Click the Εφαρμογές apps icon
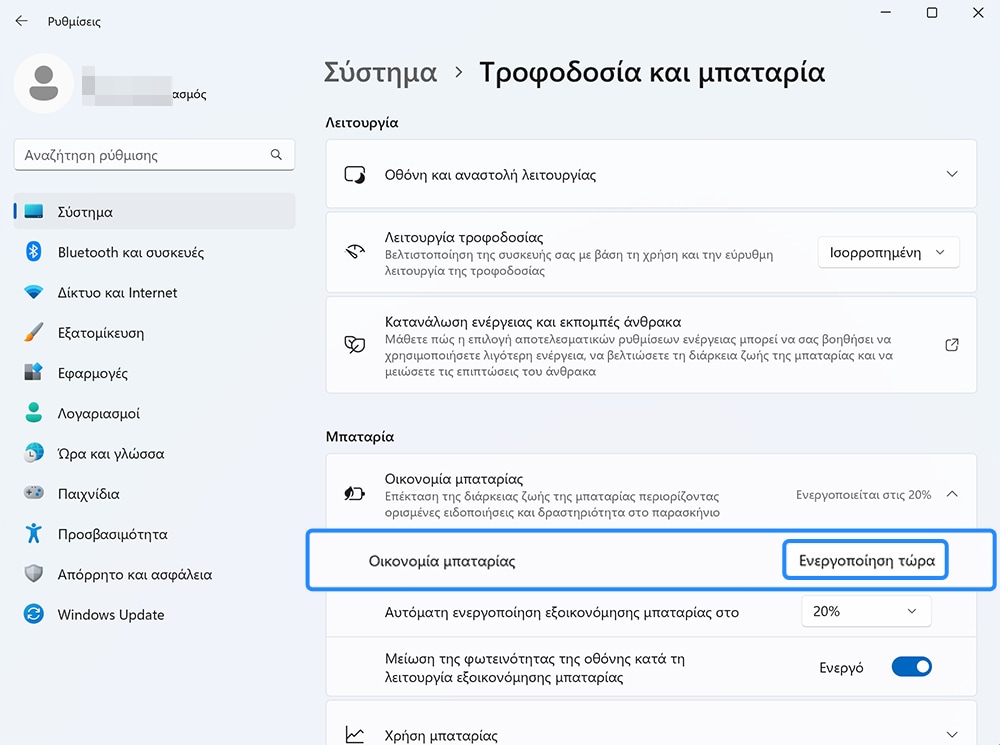 [x=34, y=372]
